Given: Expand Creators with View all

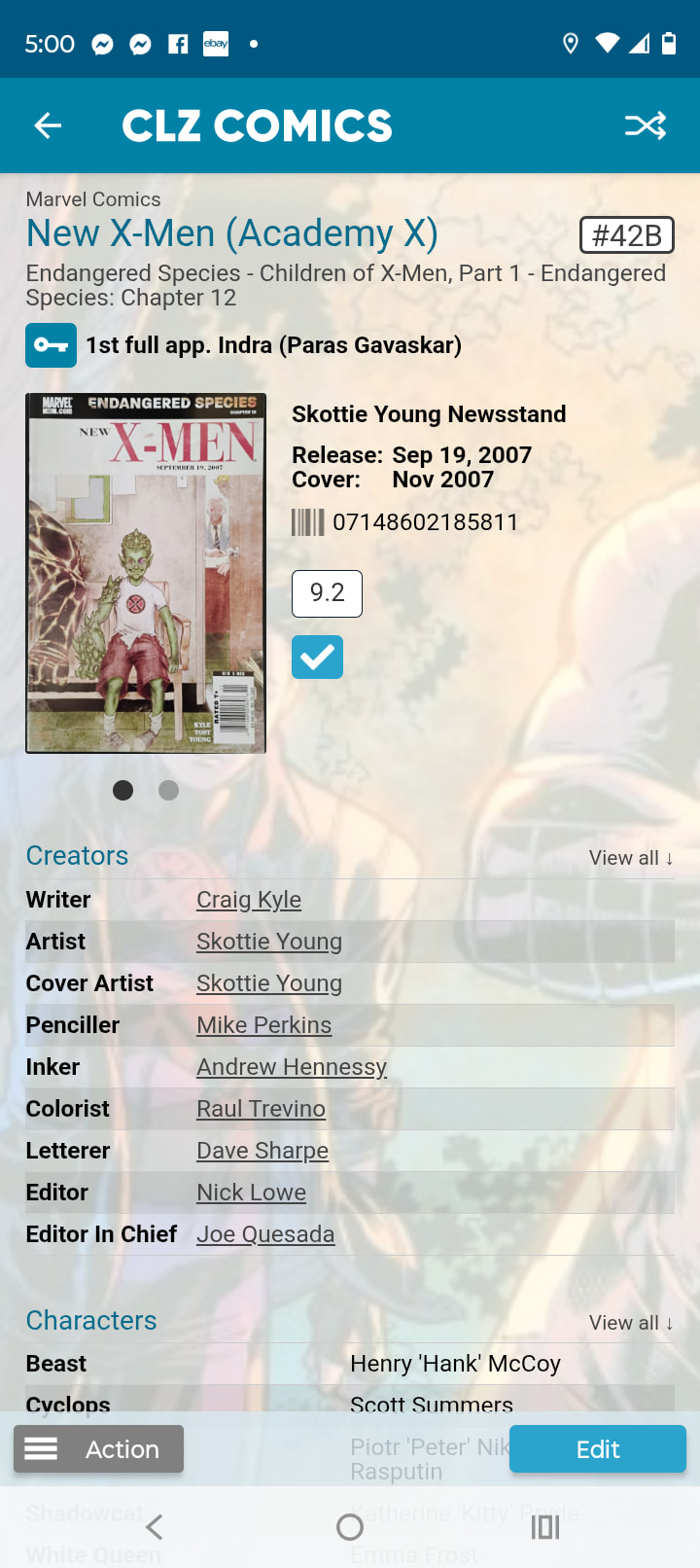Looking at the screenshot, I should (631, 858).
